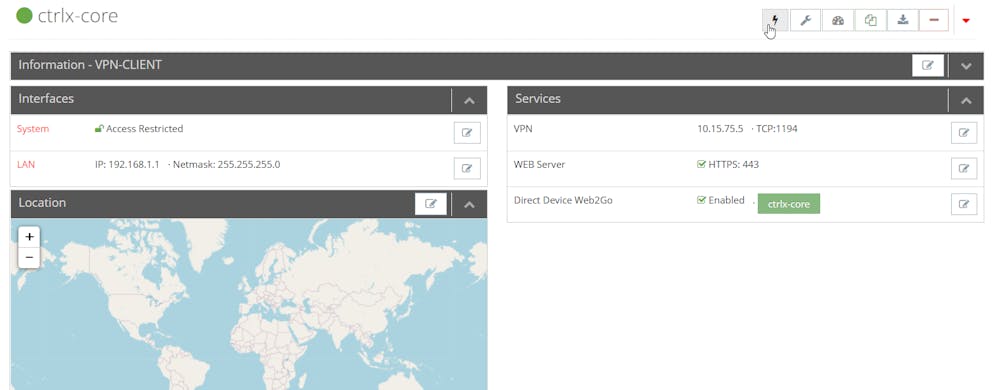Zoom out on the map
Image resolution: width=999 pixels, height=390 pixels.
(29, 257)
